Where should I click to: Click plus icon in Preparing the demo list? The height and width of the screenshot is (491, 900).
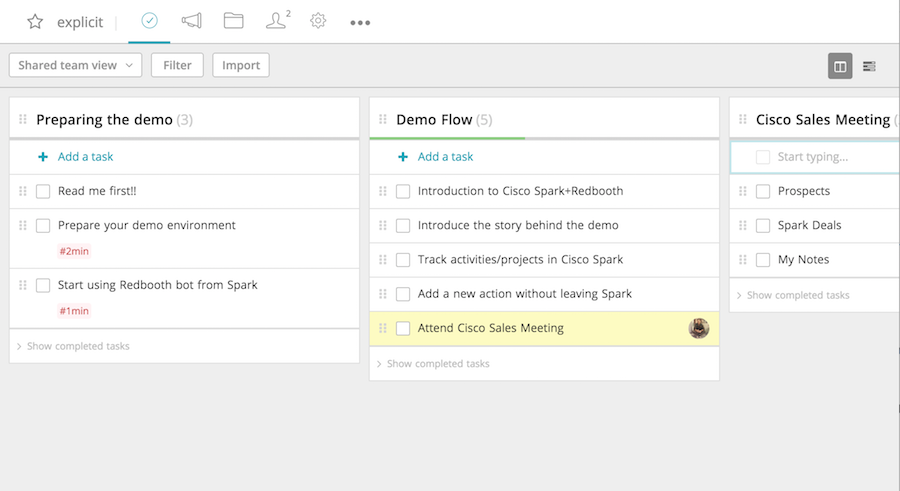coord(42,157)
